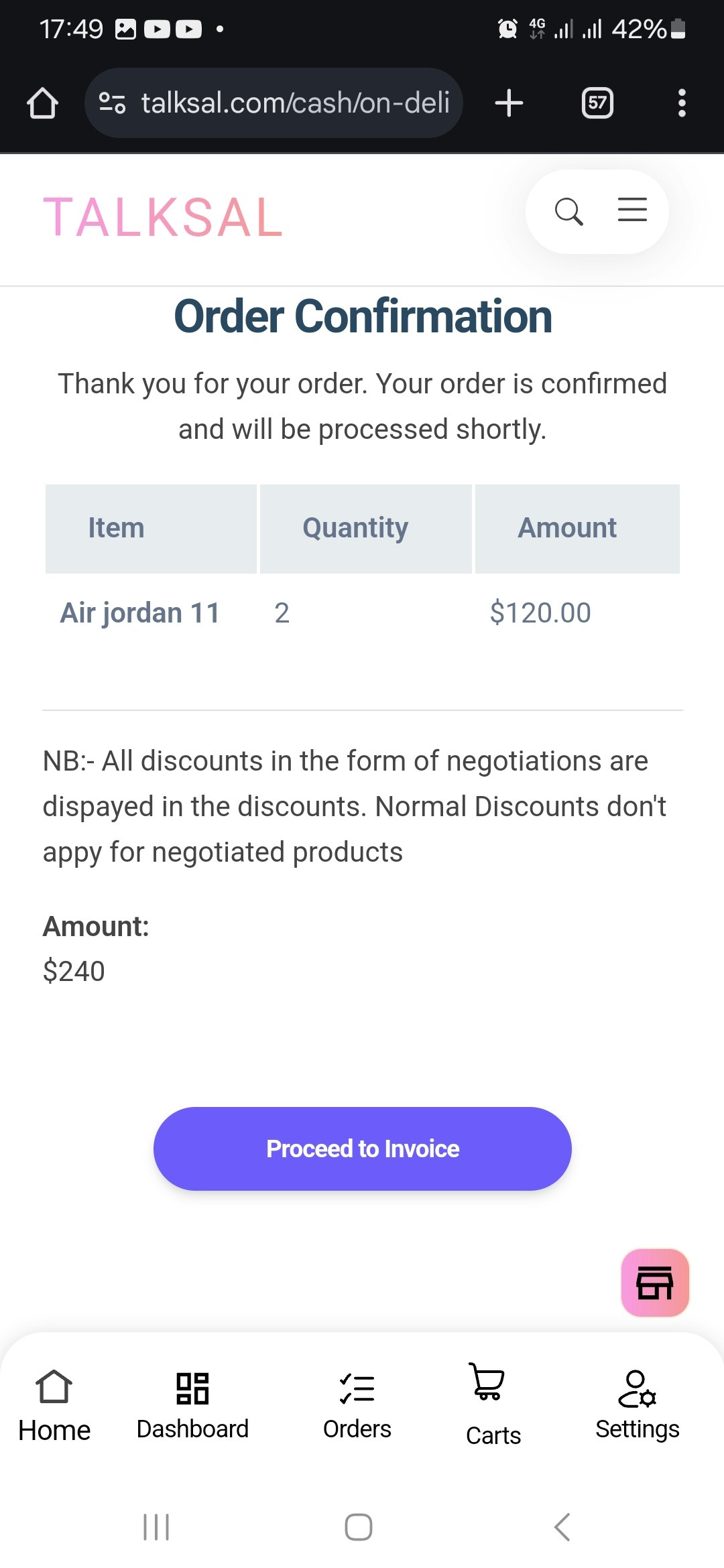
Task: Focus the talksal.com address bar
Action: (x=274, y=103)
